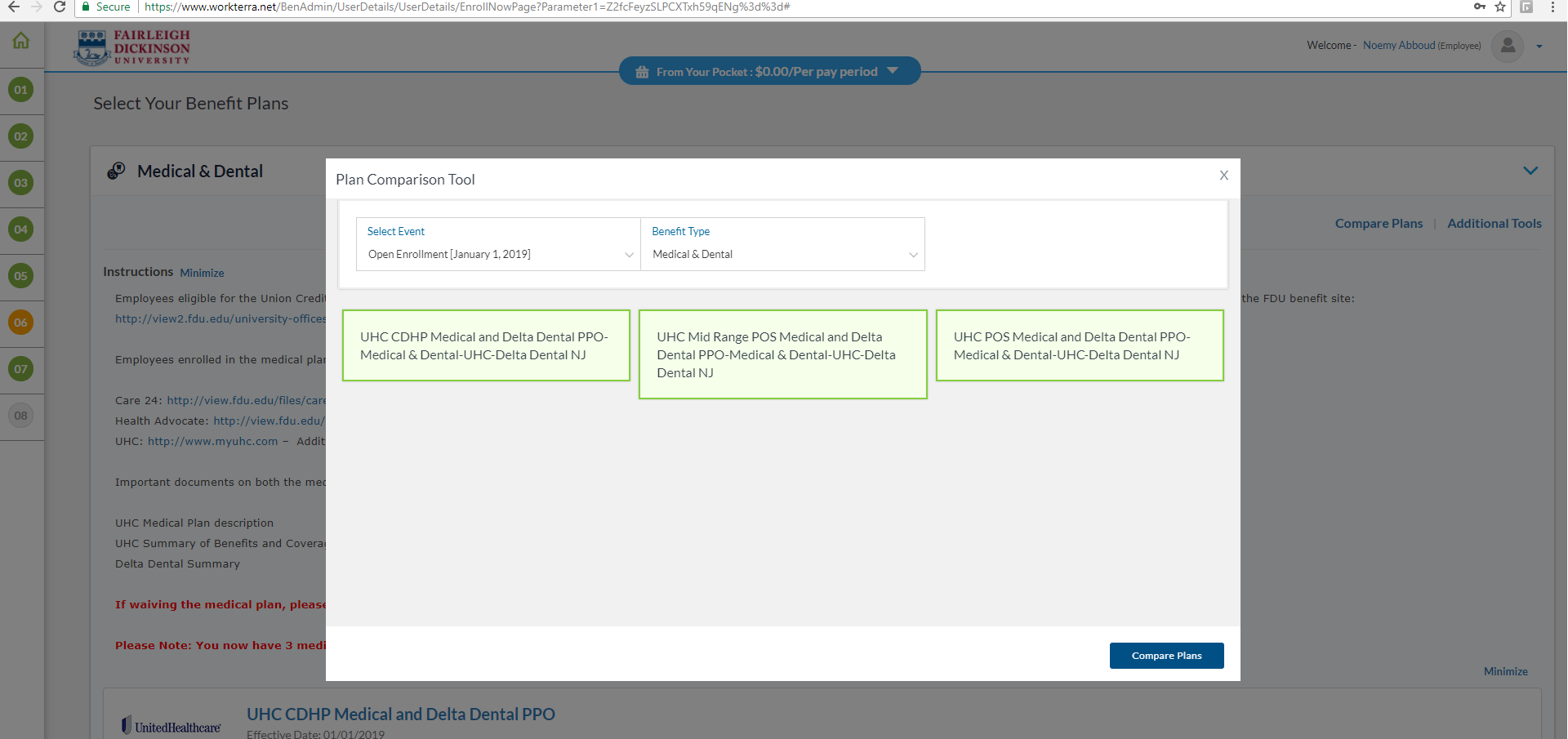
Task: Click the UHC Summary of Benefits text
Action: click(x=220, y=543)
